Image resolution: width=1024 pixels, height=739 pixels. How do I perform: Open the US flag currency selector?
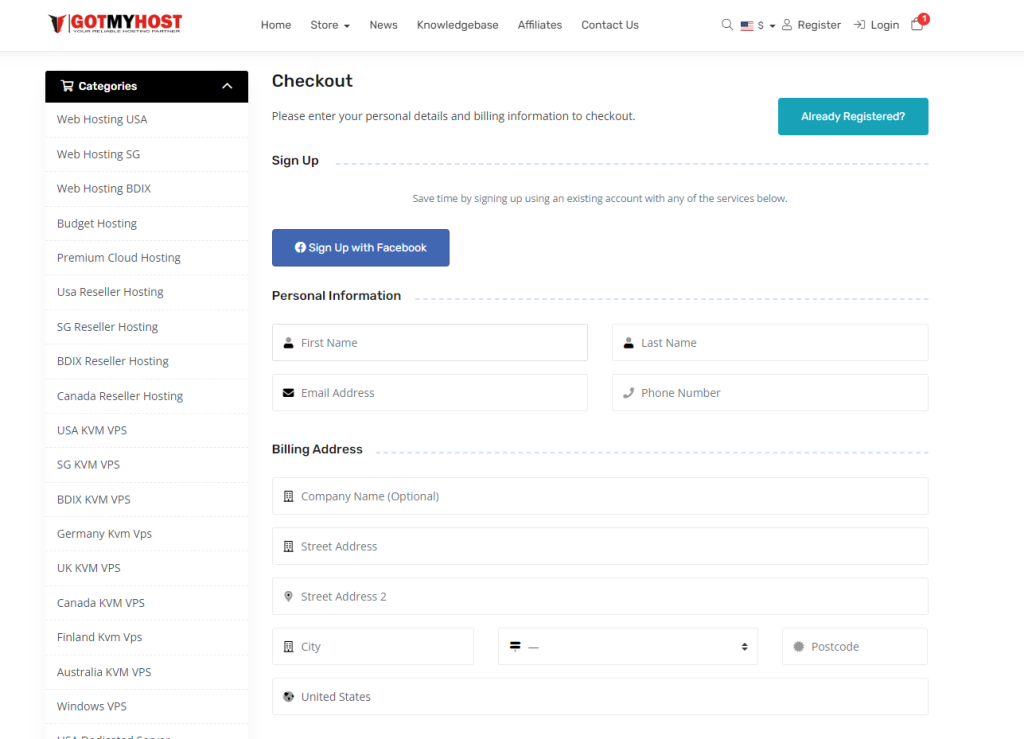point(757,25)
